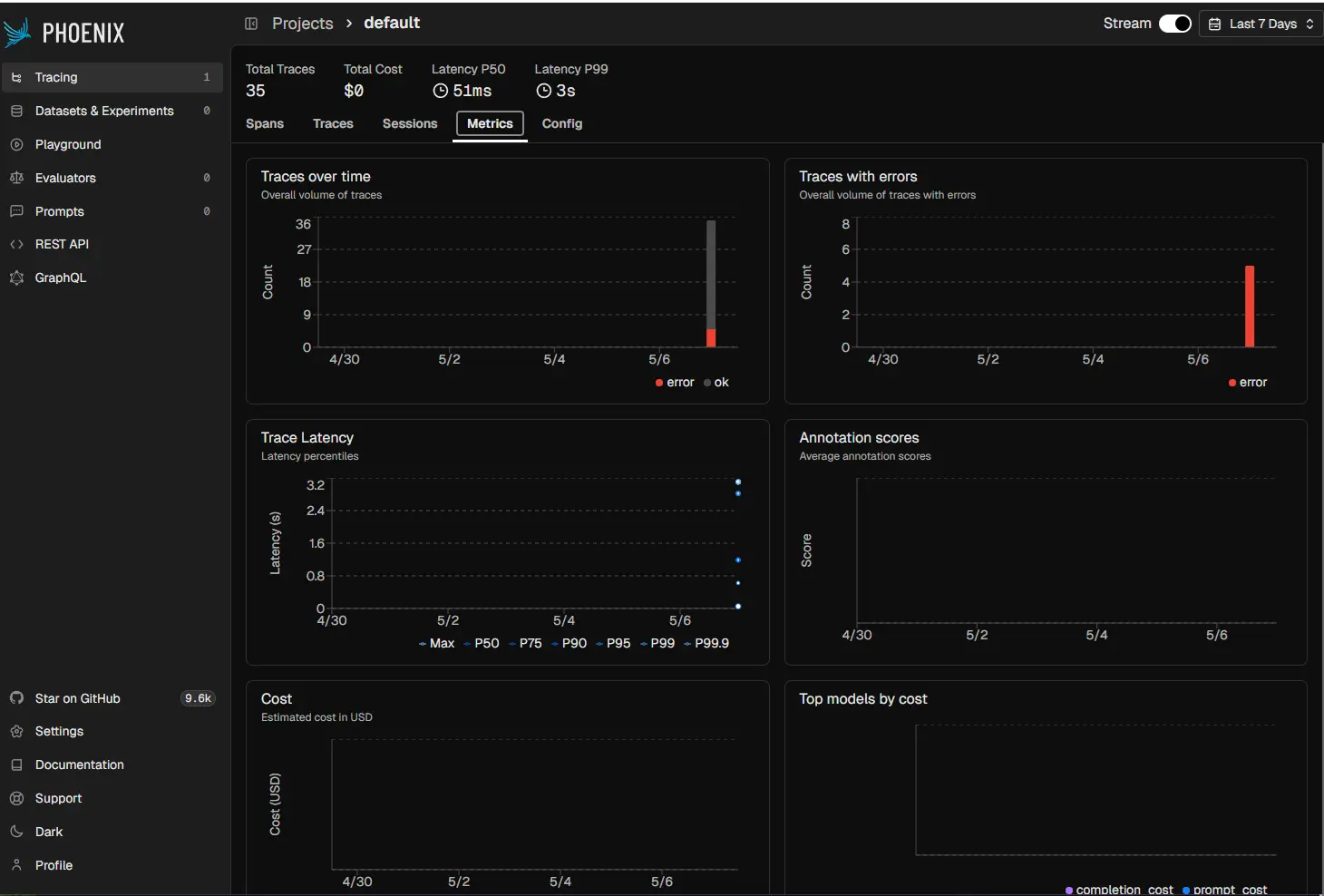Image resolution: width=1324 pixels, height=896 pixels.
Task: Open the Evaluators page
Action: [112, 178]
